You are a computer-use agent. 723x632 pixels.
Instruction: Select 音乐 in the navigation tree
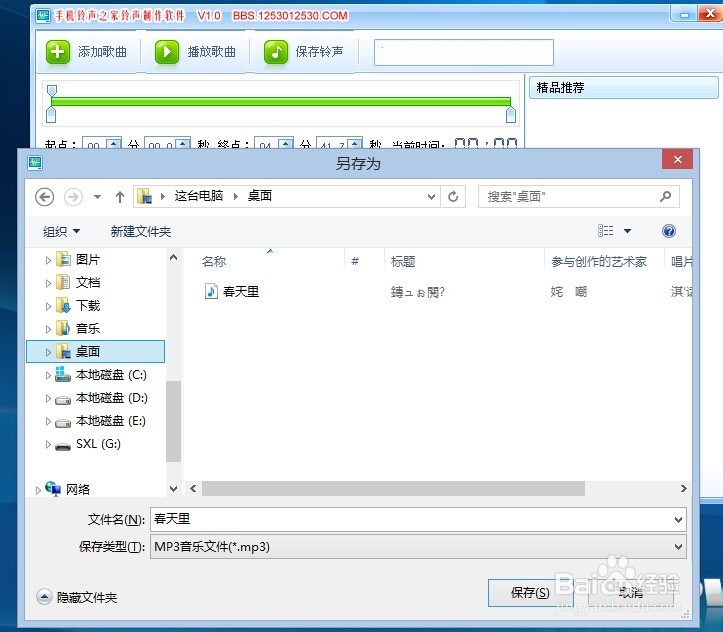click(88, 329)
